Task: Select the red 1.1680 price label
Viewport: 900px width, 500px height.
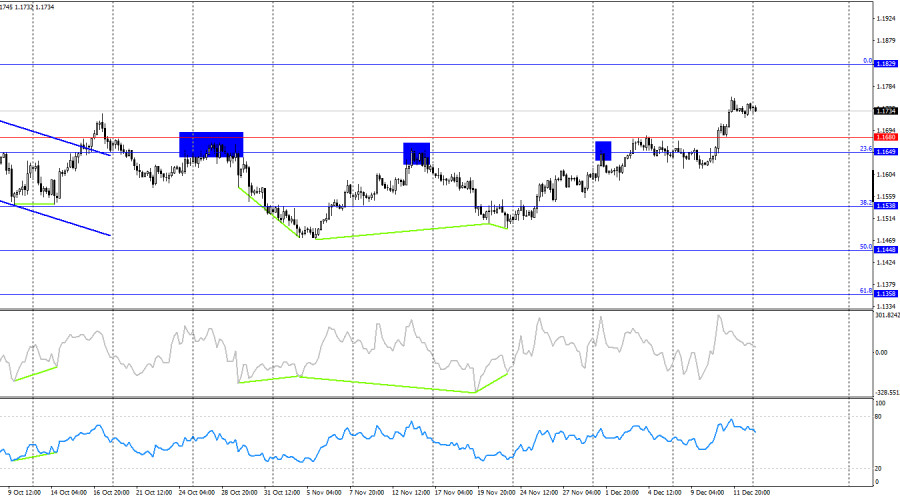Action: click(x=886, y=137)
